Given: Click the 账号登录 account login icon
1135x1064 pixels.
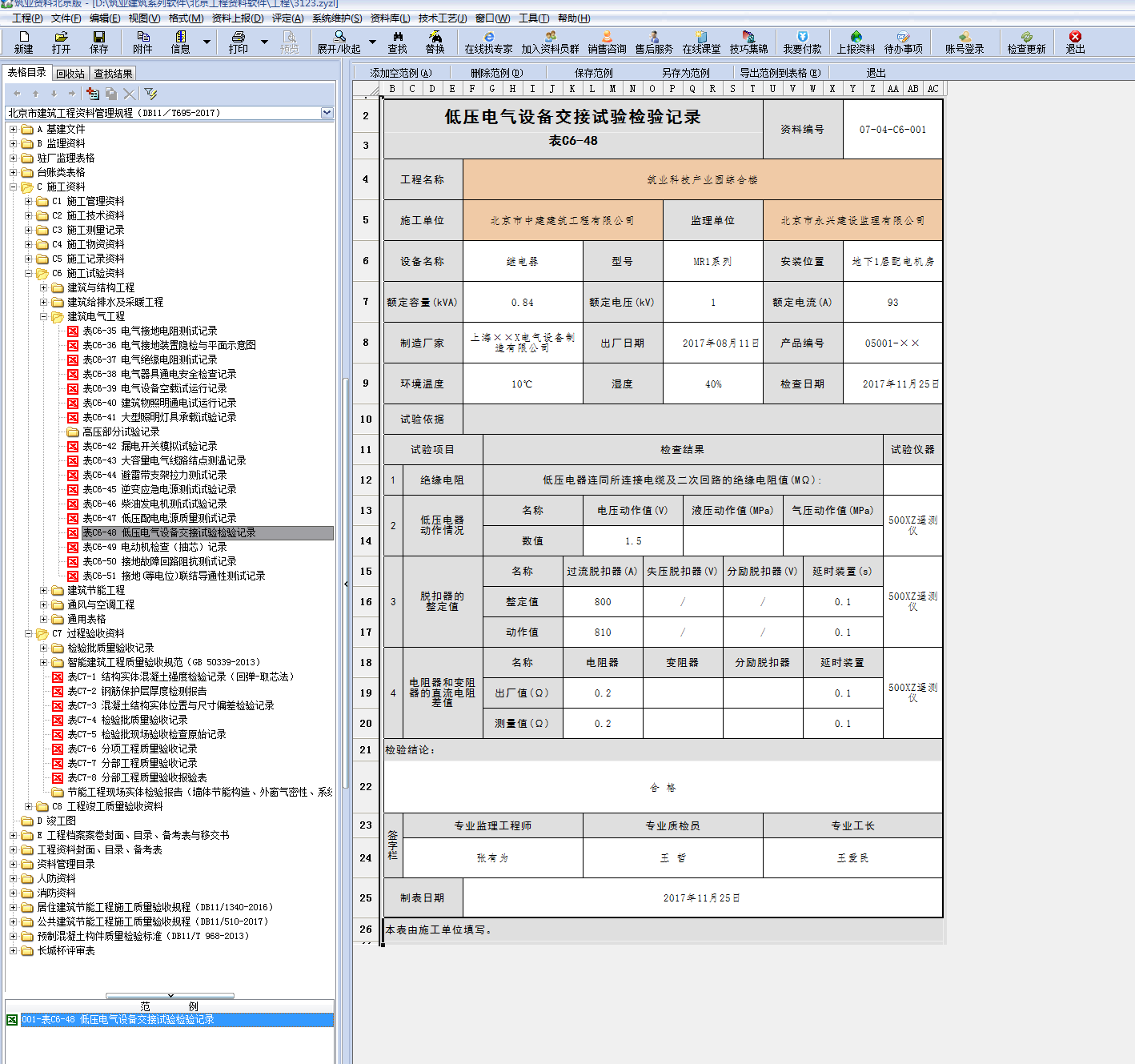Looking at the screenshot, I should click(x=965, y=37).
